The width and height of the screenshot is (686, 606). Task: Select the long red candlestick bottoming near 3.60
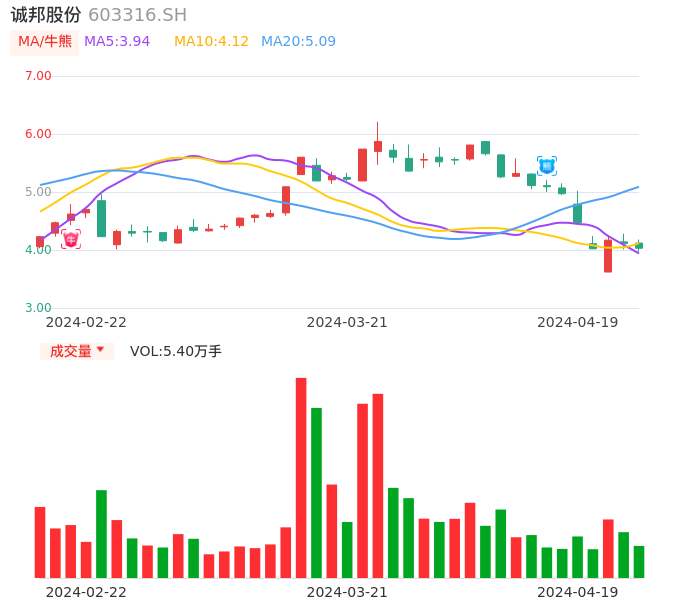click(x=608, y=256)
